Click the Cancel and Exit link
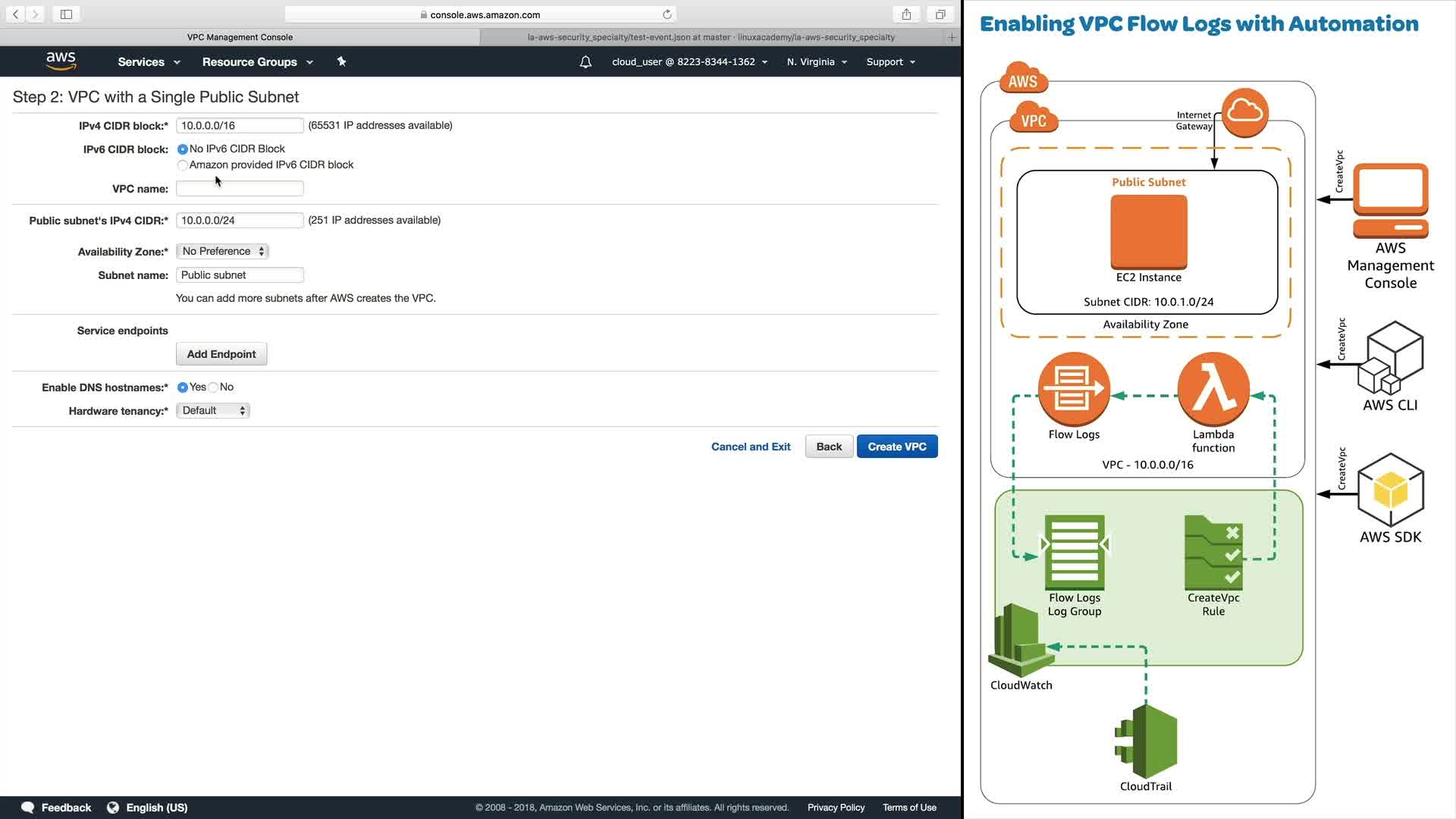The width and height of the screenshot is (1456, 819). point(750,447)
